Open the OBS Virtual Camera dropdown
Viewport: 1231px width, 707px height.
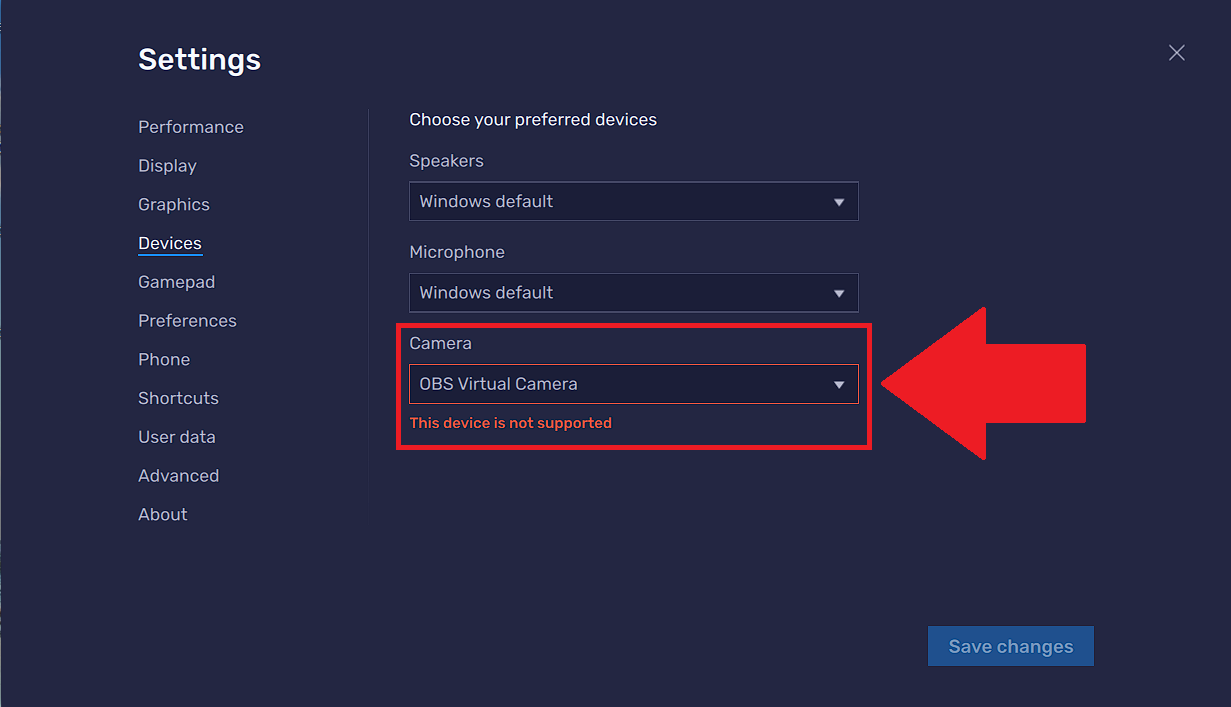click(634, 384)
